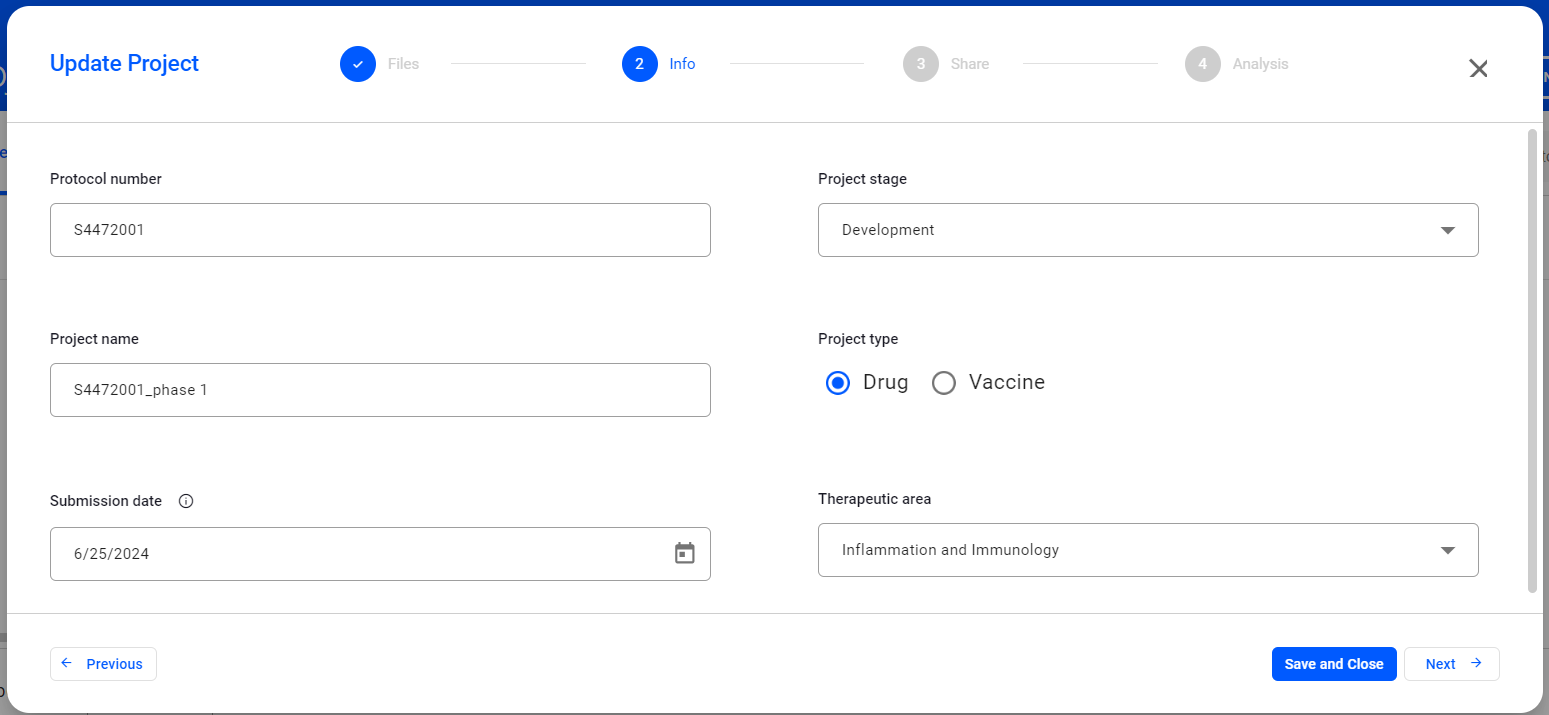Screen dimensions: 1549x715
Task: Click the completed Files step checkmark icon
Action: click(357, 63)
